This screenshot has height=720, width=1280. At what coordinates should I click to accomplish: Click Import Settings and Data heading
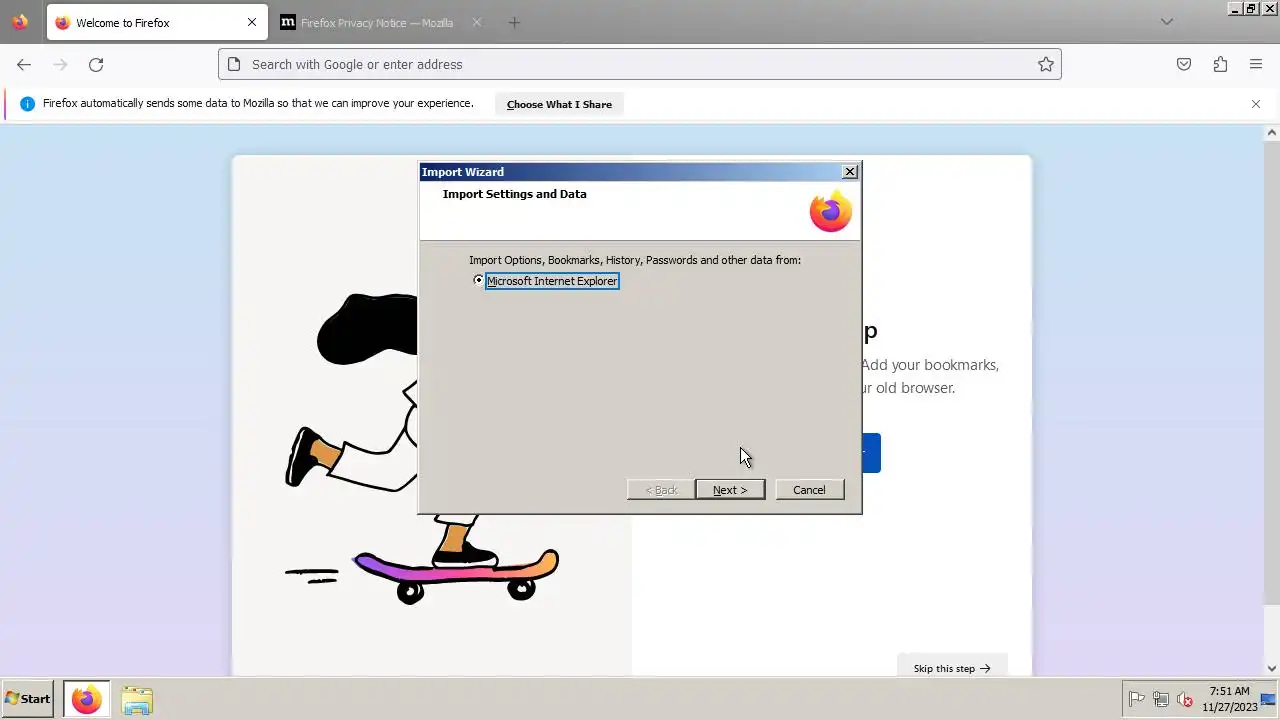515,194
